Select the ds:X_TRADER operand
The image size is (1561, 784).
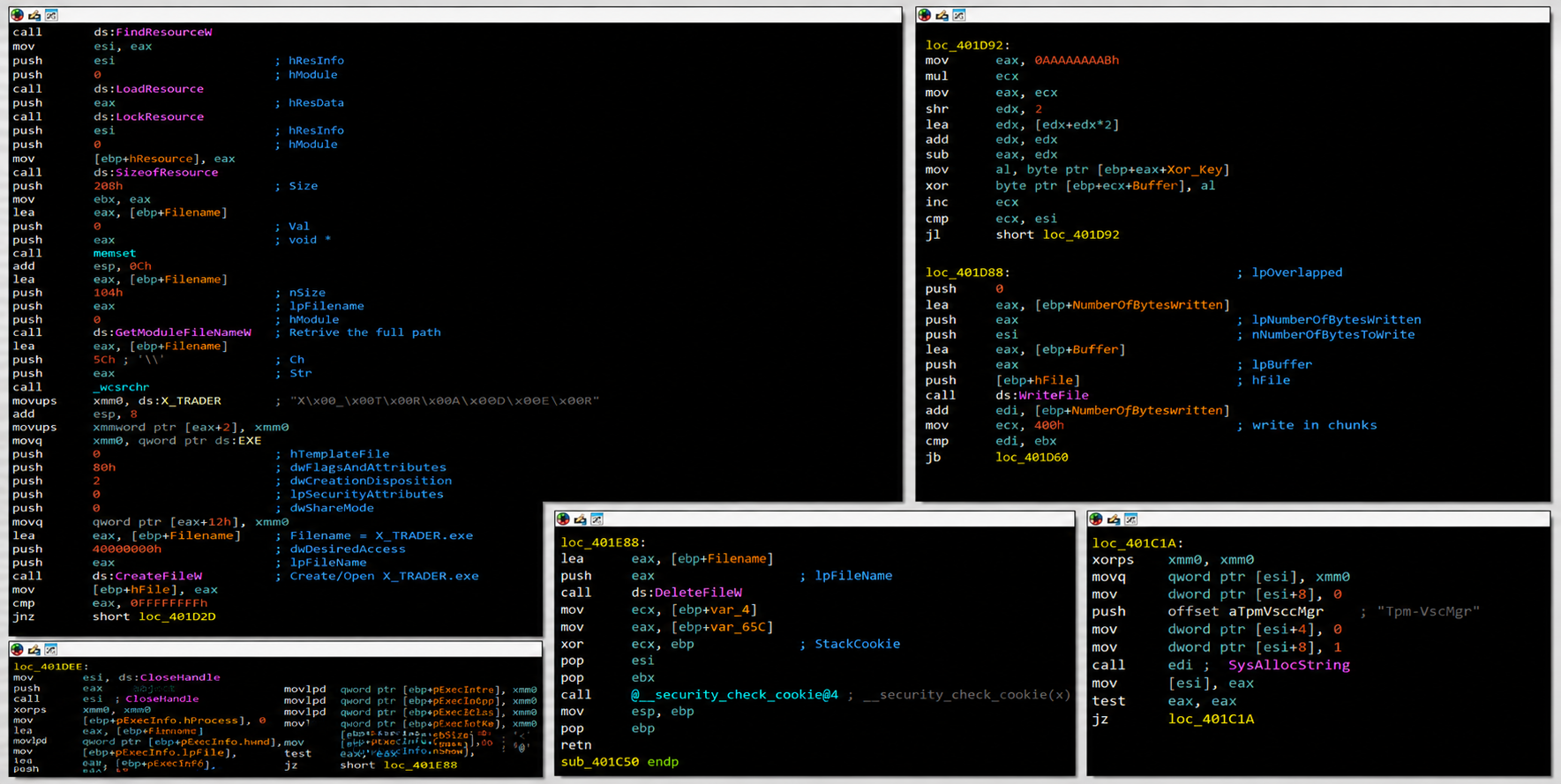[x=179, y=400]
